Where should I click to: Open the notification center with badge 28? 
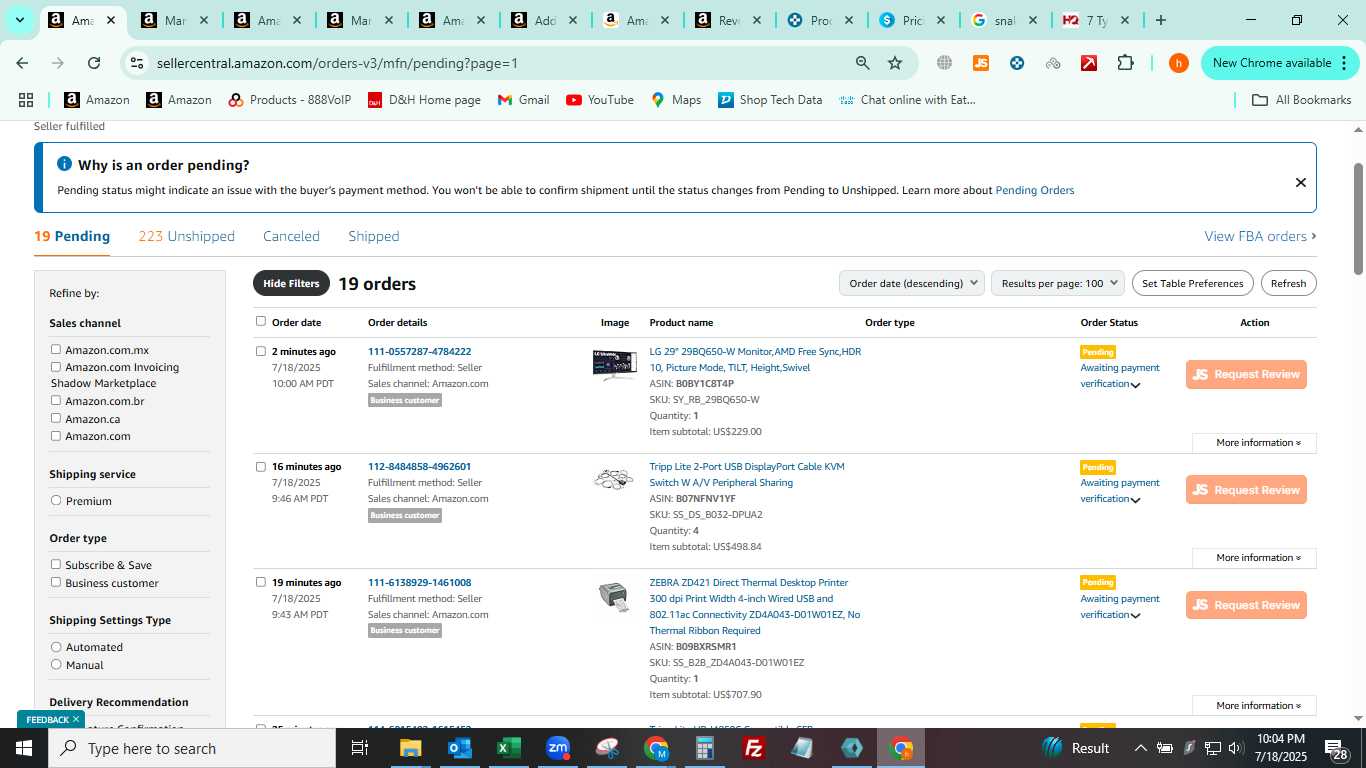(1337, 749)
